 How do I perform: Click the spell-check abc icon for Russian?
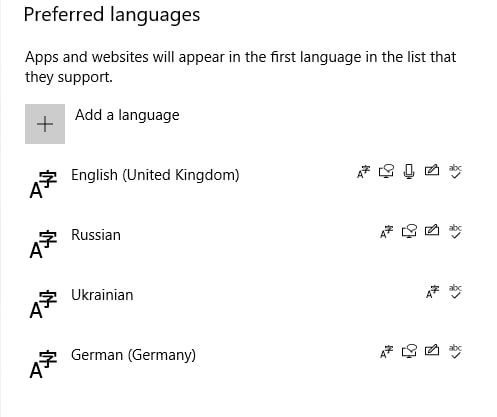pos(455,231)
